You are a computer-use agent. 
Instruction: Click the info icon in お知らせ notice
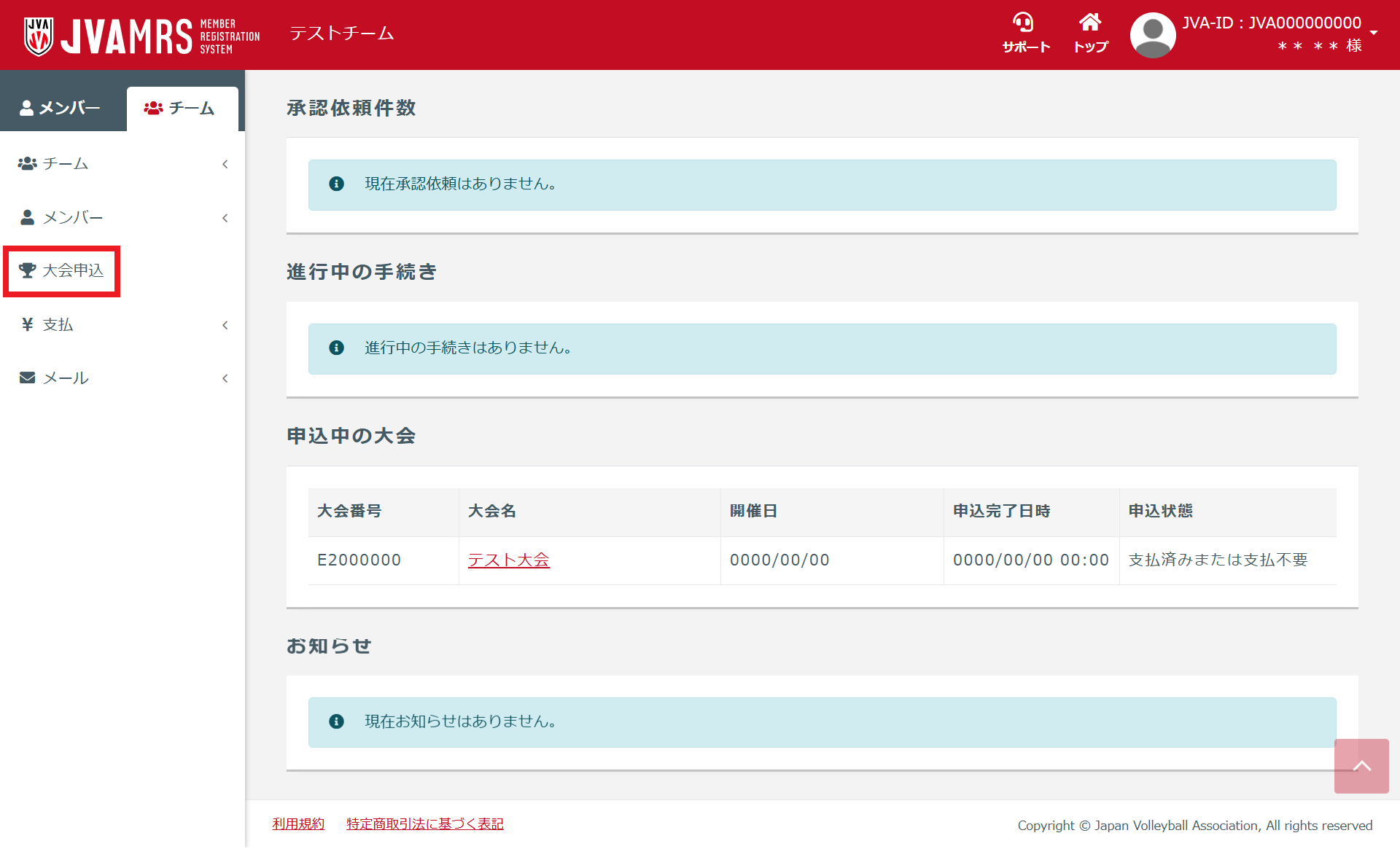[x=336, y=721]
